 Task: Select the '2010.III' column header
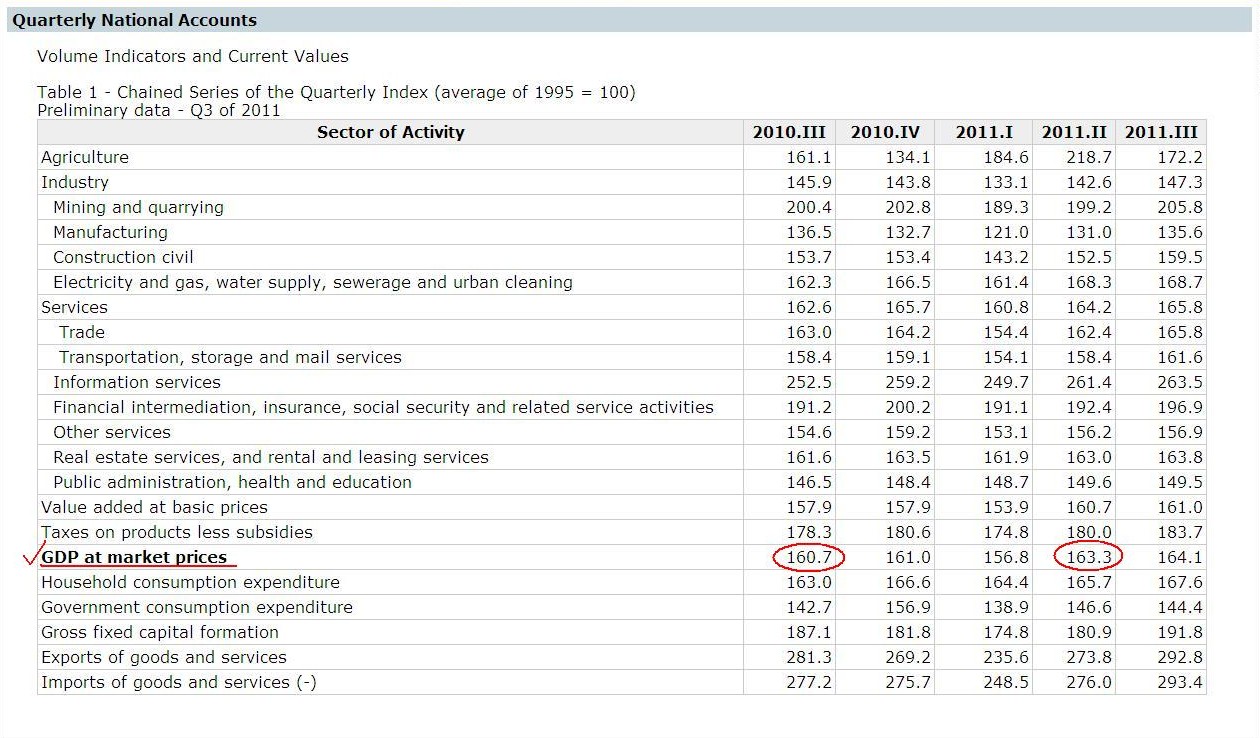(x=789, y=132)
